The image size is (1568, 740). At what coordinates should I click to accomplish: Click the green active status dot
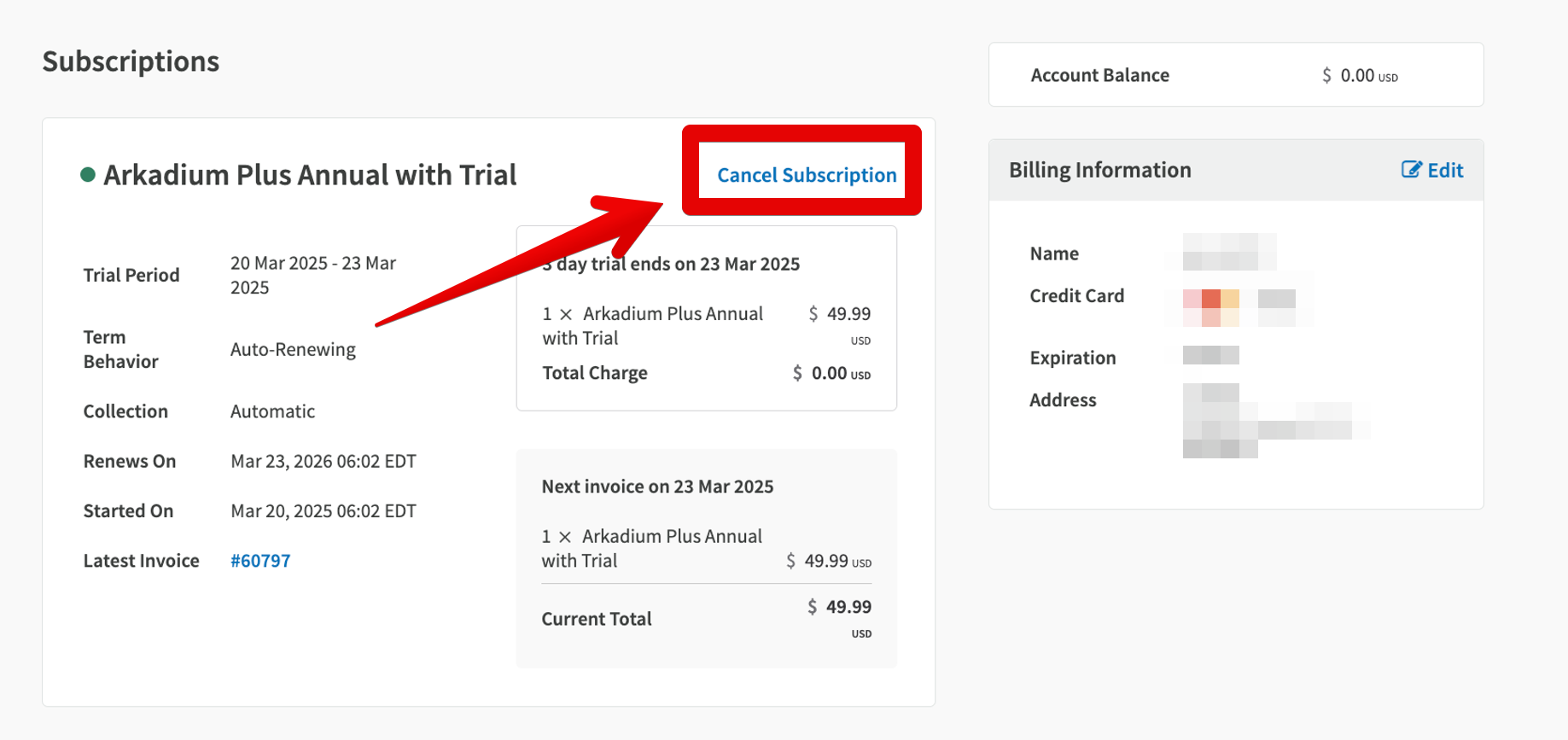[x=87, y=175]
